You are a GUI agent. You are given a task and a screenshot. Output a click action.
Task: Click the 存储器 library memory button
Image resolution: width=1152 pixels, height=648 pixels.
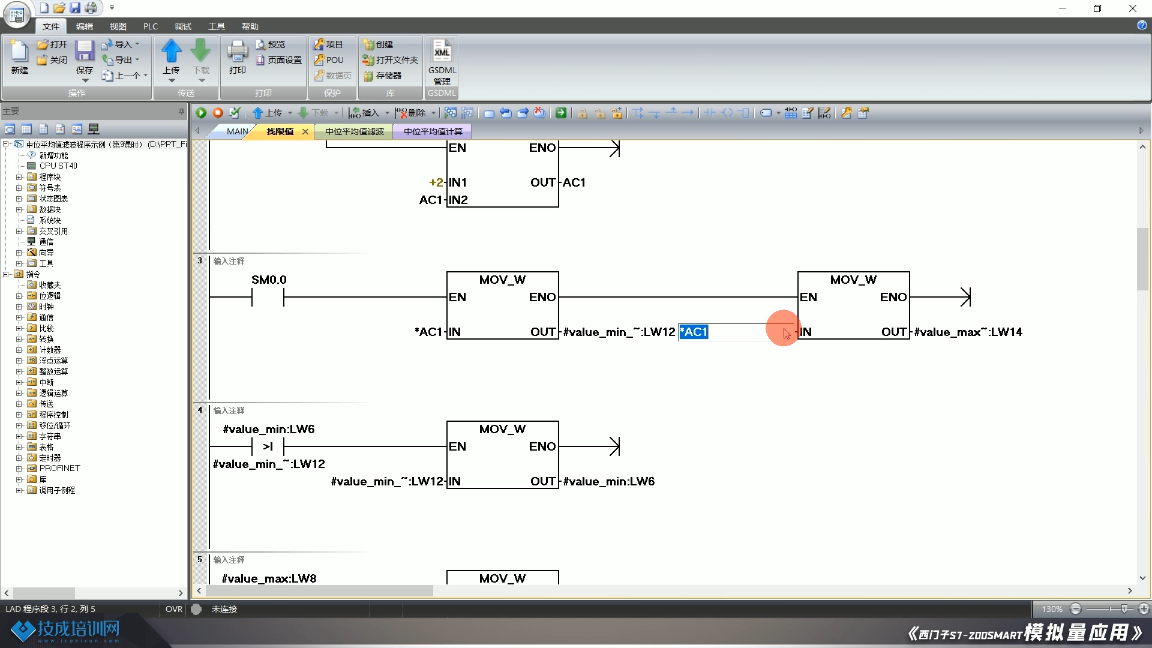(383, 76)
